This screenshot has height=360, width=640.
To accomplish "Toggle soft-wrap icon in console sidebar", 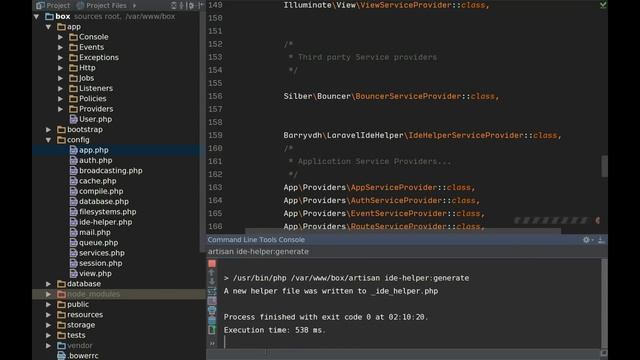I will click(x=212, y=291).
